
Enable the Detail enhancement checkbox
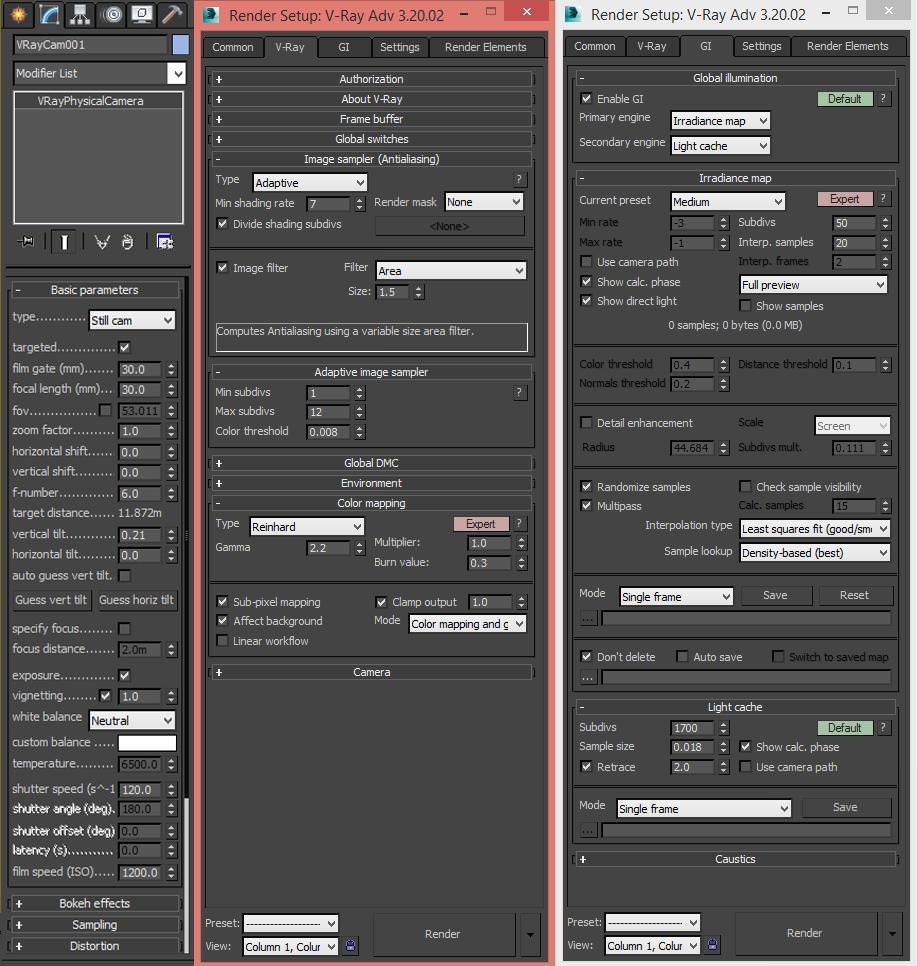click(587, 423)
